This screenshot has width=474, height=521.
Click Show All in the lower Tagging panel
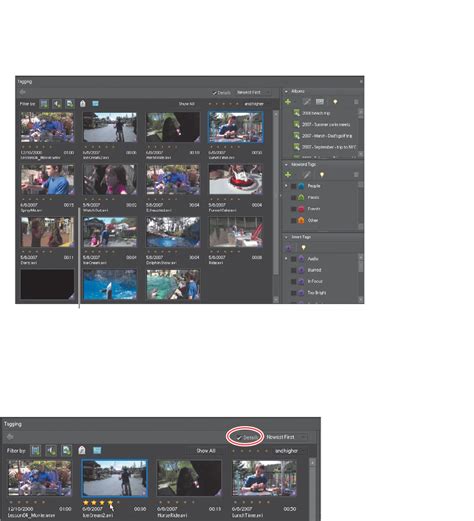click(206, 451)
